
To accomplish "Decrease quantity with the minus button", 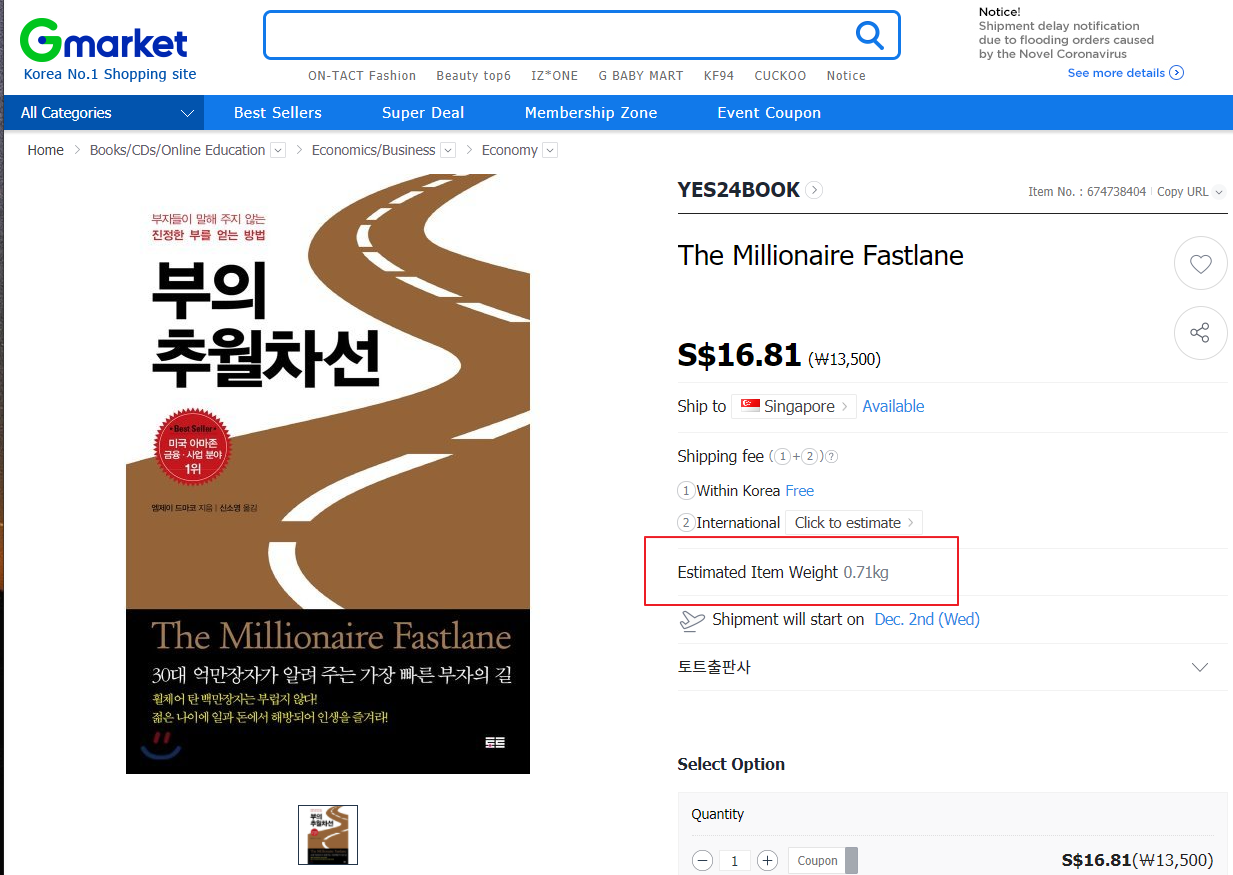I will coord(703,861).
